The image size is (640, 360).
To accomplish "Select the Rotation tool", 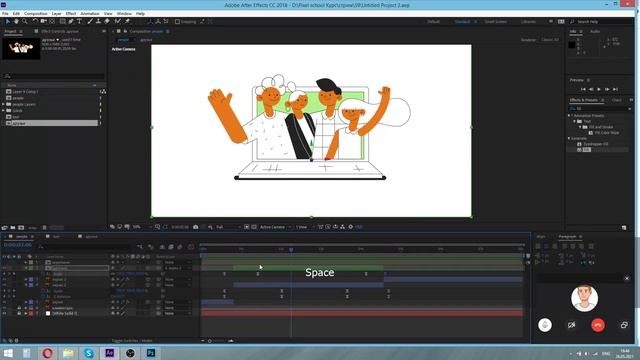I will pyautogui.click(x=35, y=21).
